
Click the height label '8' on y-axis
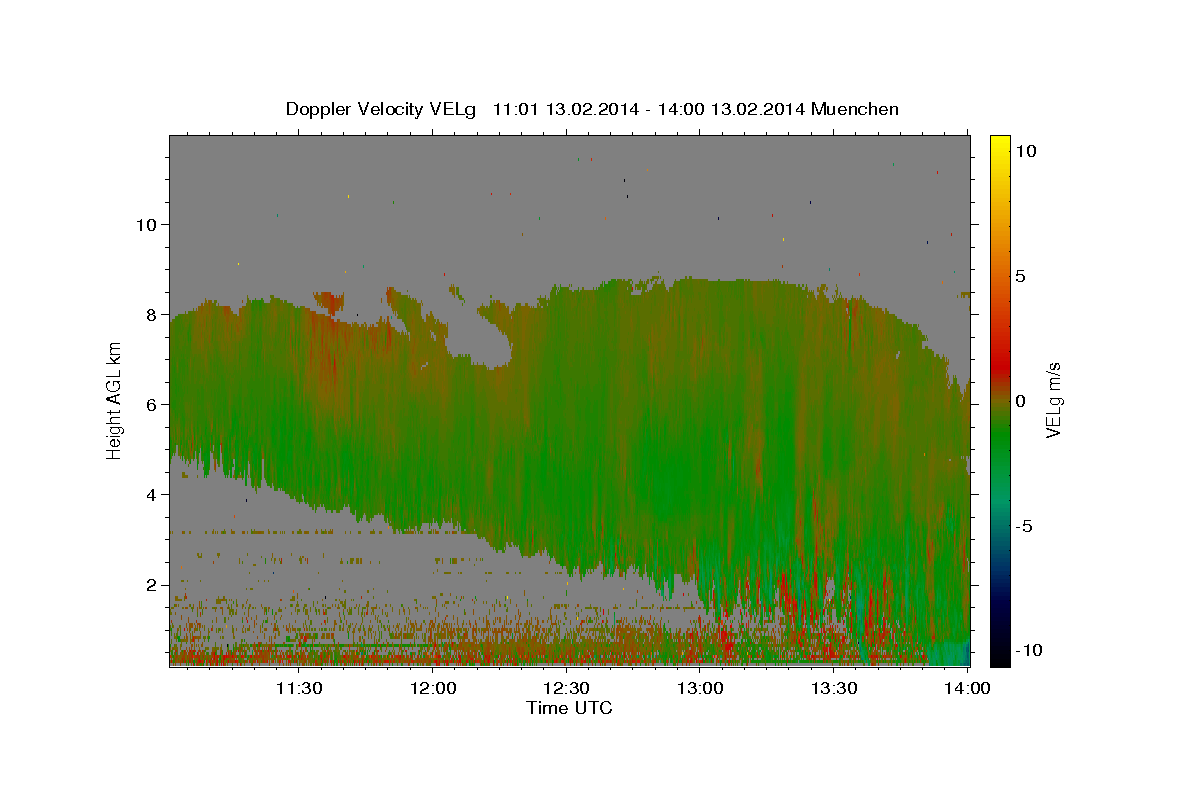(152, 314)
